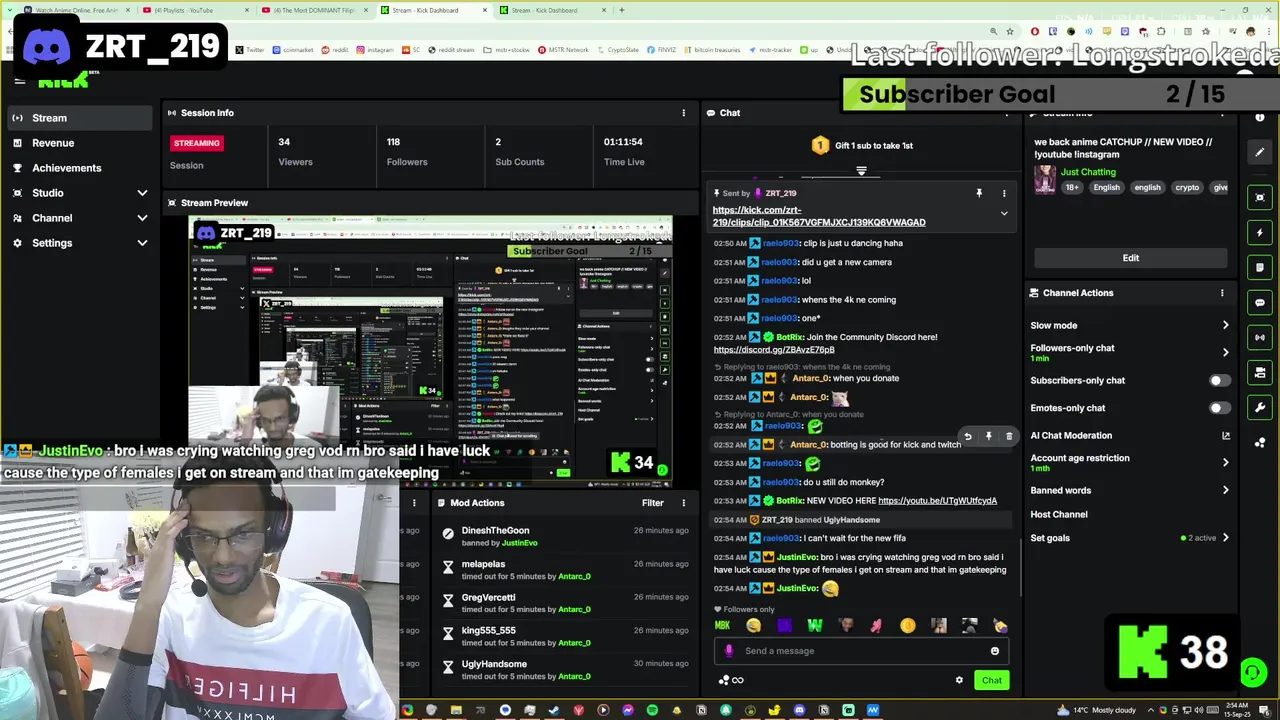Expand the Studio submenu chevron
Image resolution: width=1280 pixels, height=720 pixels.
142,193
